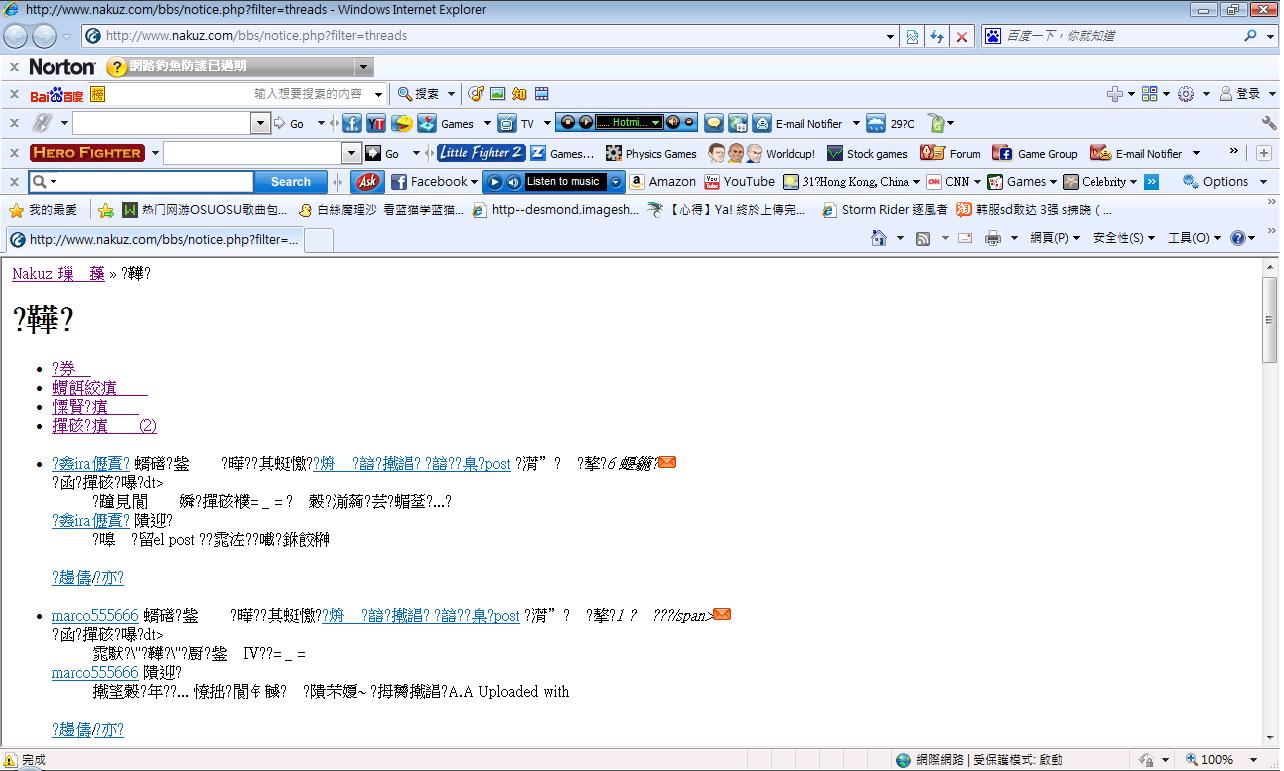The height and width of the screenshot is (771, 1284).
Task: Open the 安全性(S) safety menu
Action: pyautogui.click(x=1124, y=238)
